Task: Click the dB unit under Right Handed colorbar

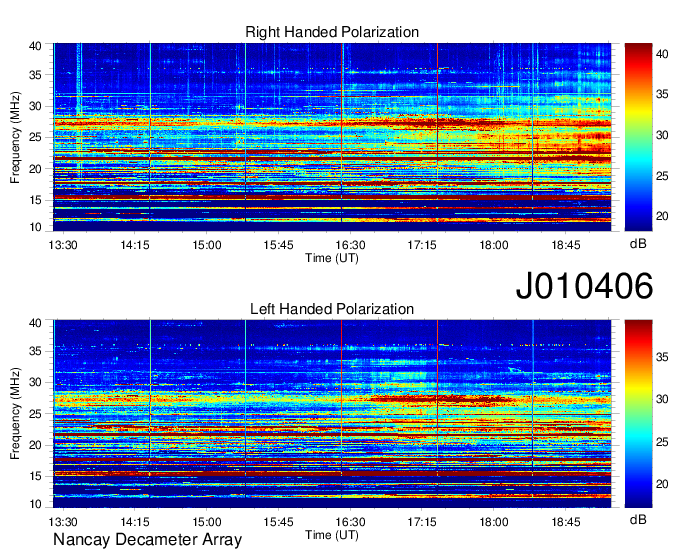Action: (x=638, y=244)
